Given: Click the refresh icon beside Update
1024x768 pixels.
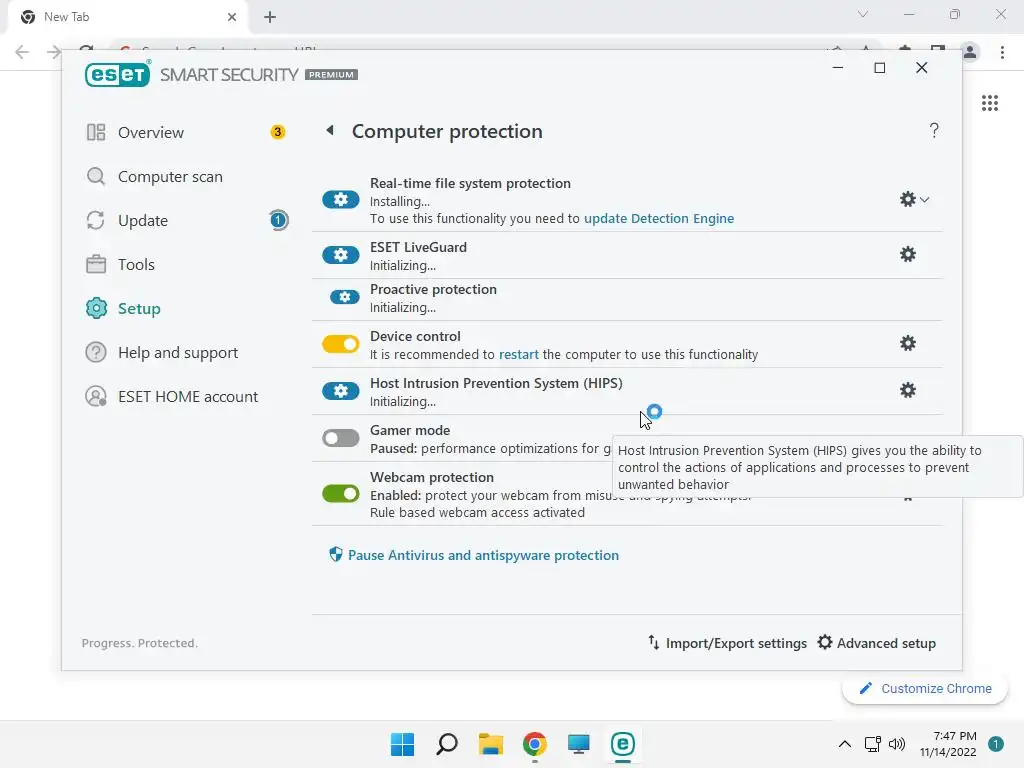Looking at the screenshot, I should (x=96, y=221).
